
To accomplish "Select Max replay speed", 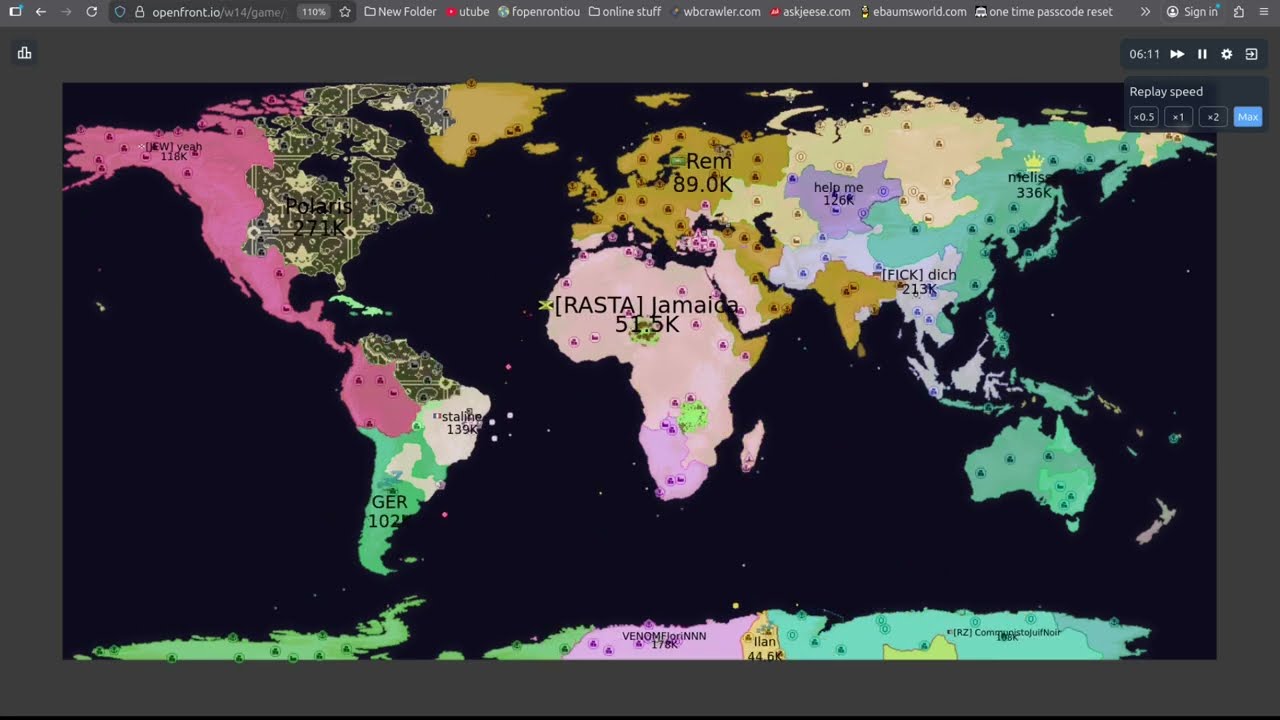I will point(1247,117).
